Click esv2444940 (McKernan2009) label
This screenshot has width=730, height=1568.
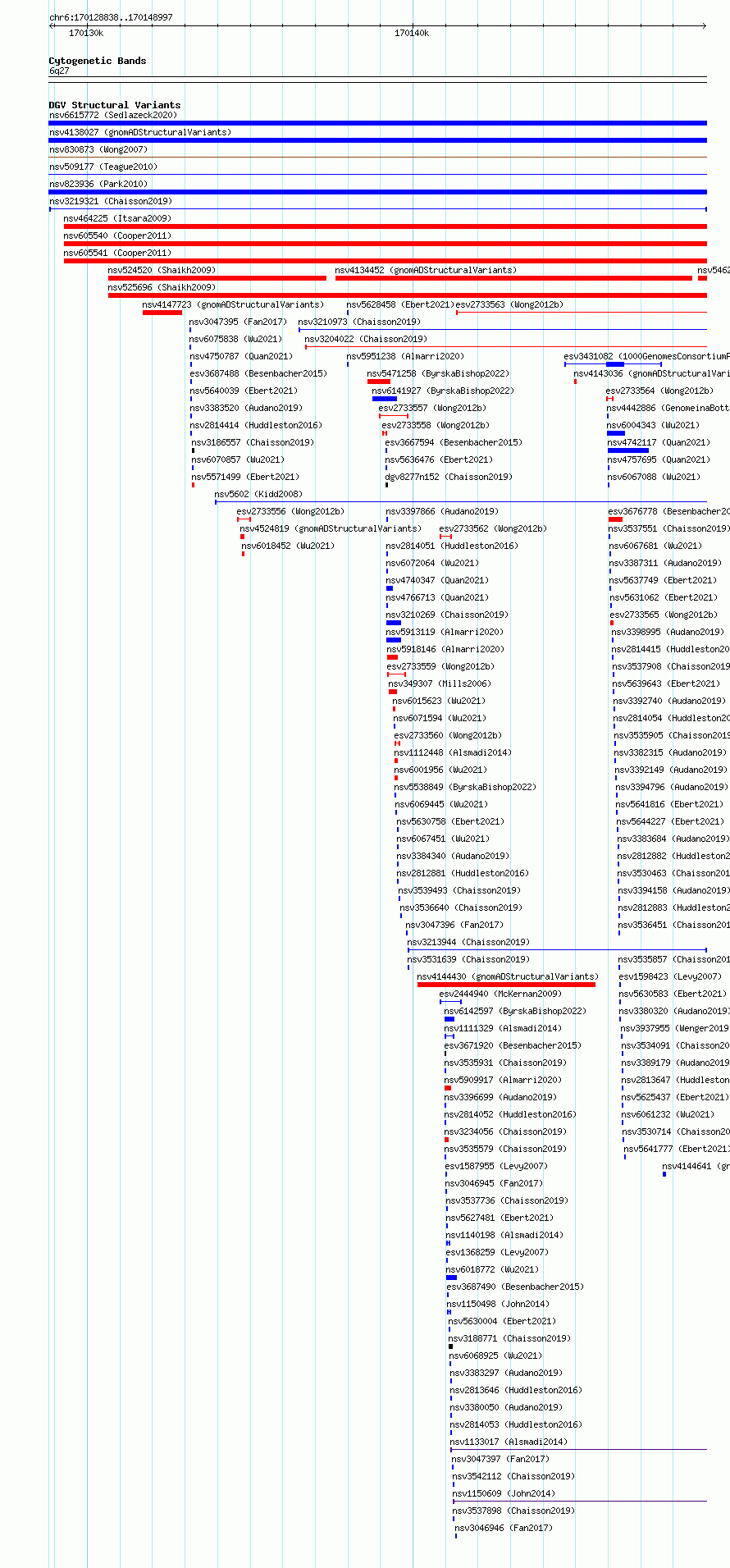tap(500, 994)
